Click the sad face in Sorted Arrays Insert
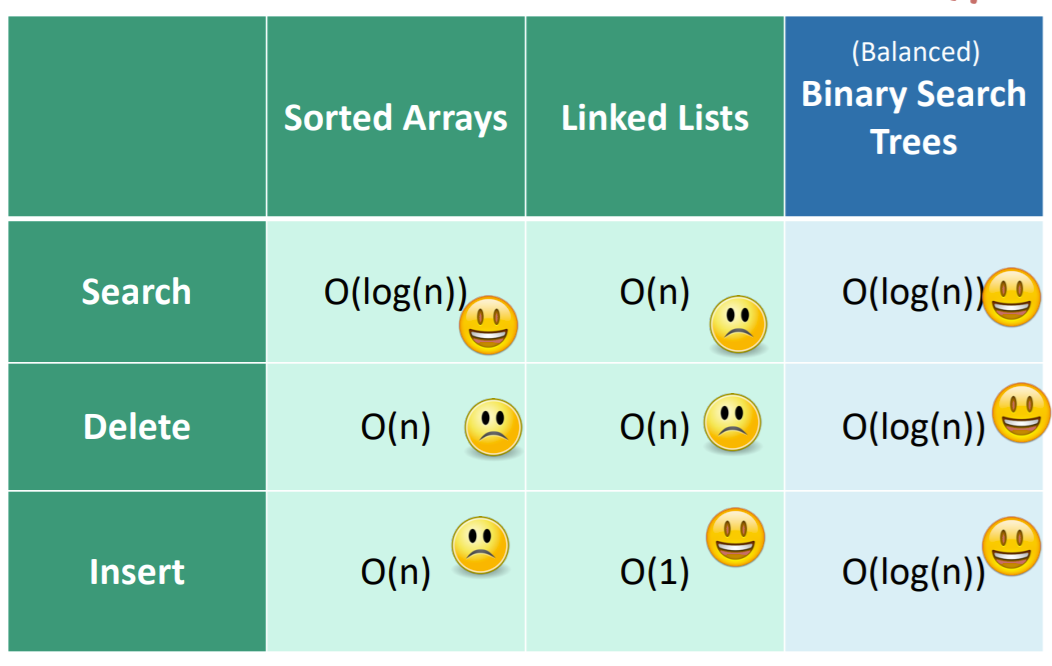The image size is (1052, 666). (x=481, y=546)
